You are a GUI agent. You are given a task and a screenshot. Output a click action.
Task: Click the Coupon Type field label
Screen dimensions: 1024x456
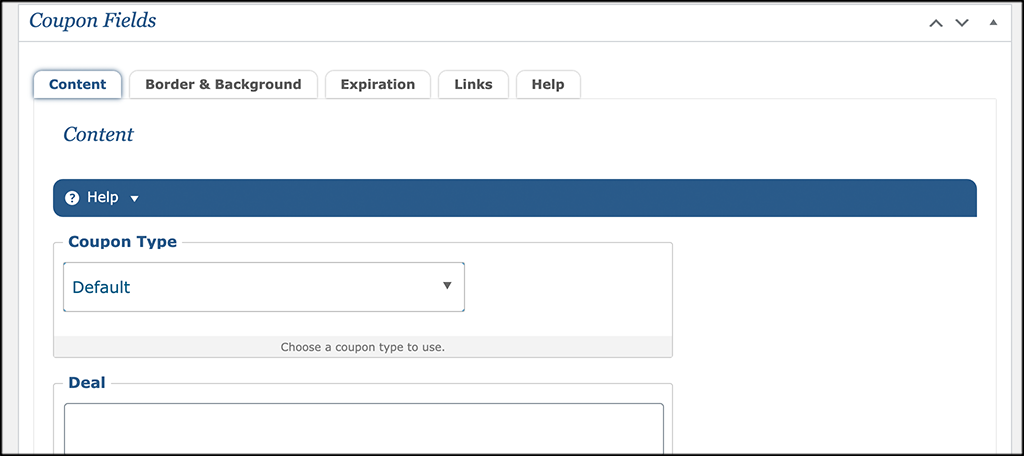[x=123, y=242]
